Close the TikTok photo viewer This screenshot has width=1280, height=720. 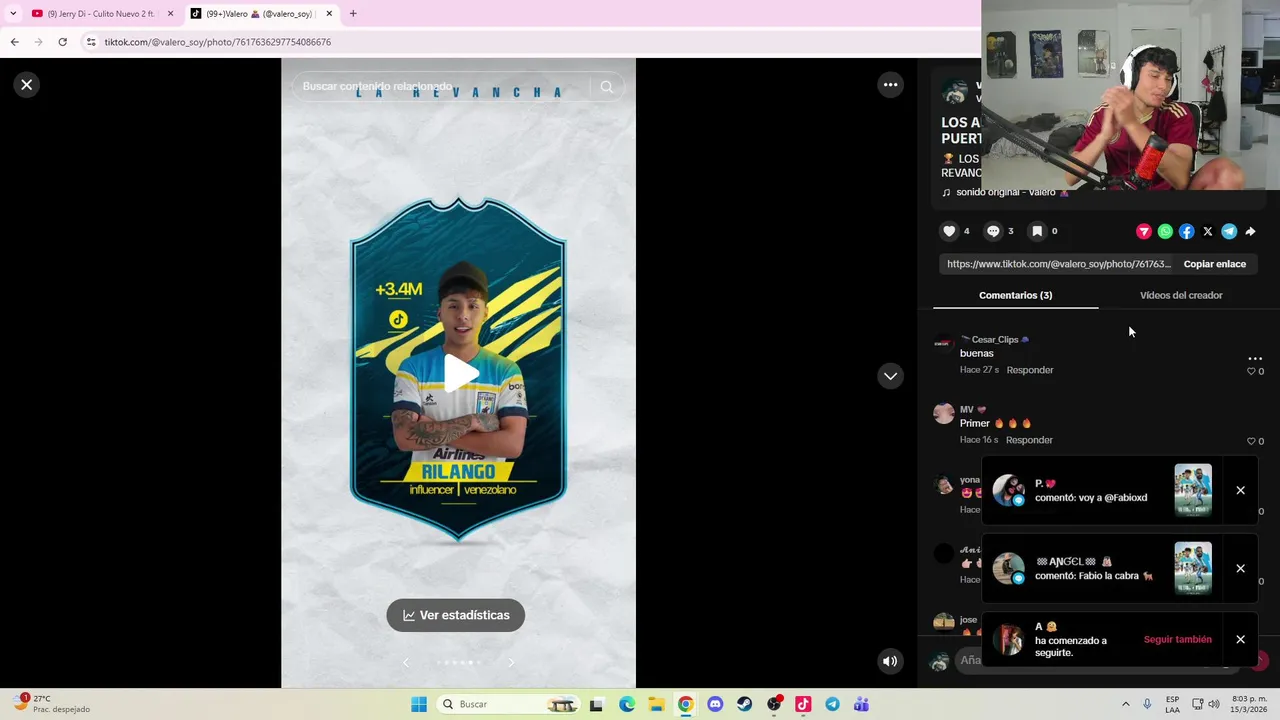[x=27, y=85]
